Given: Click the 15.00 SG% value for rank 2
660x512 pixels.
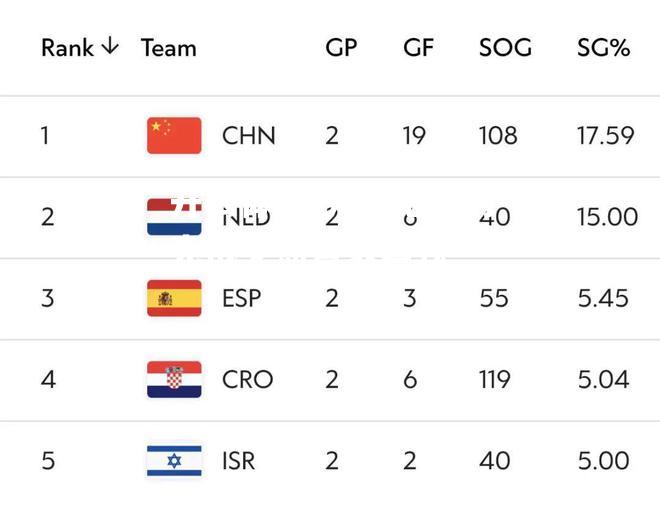Looking at the screenshot, I should 607,217.
